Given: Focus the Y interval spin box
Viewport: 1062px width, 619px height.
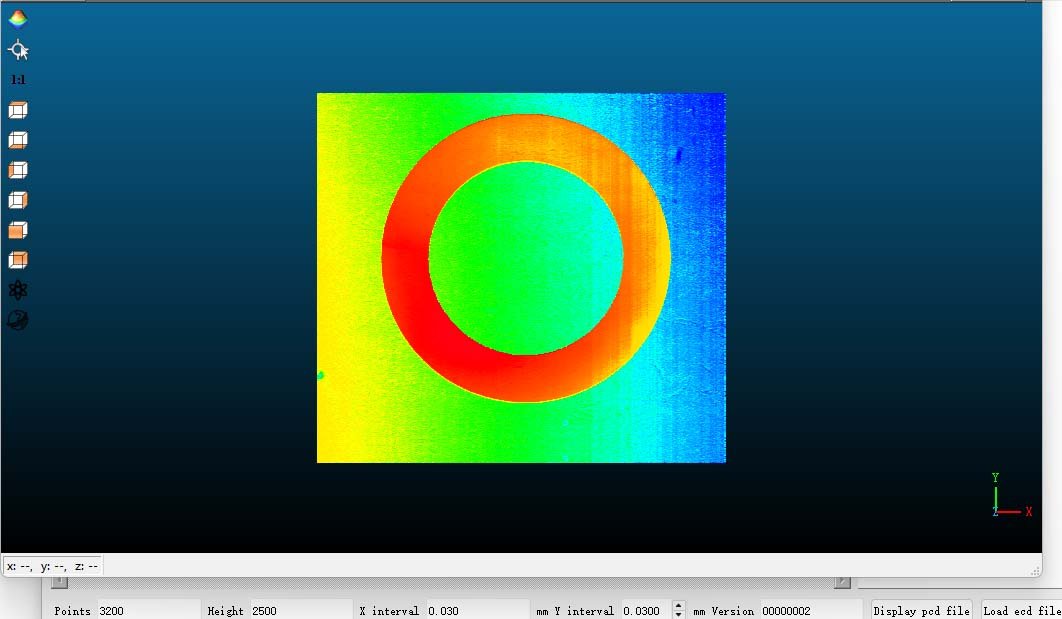Looking at the screenshot, I should 647,610.
